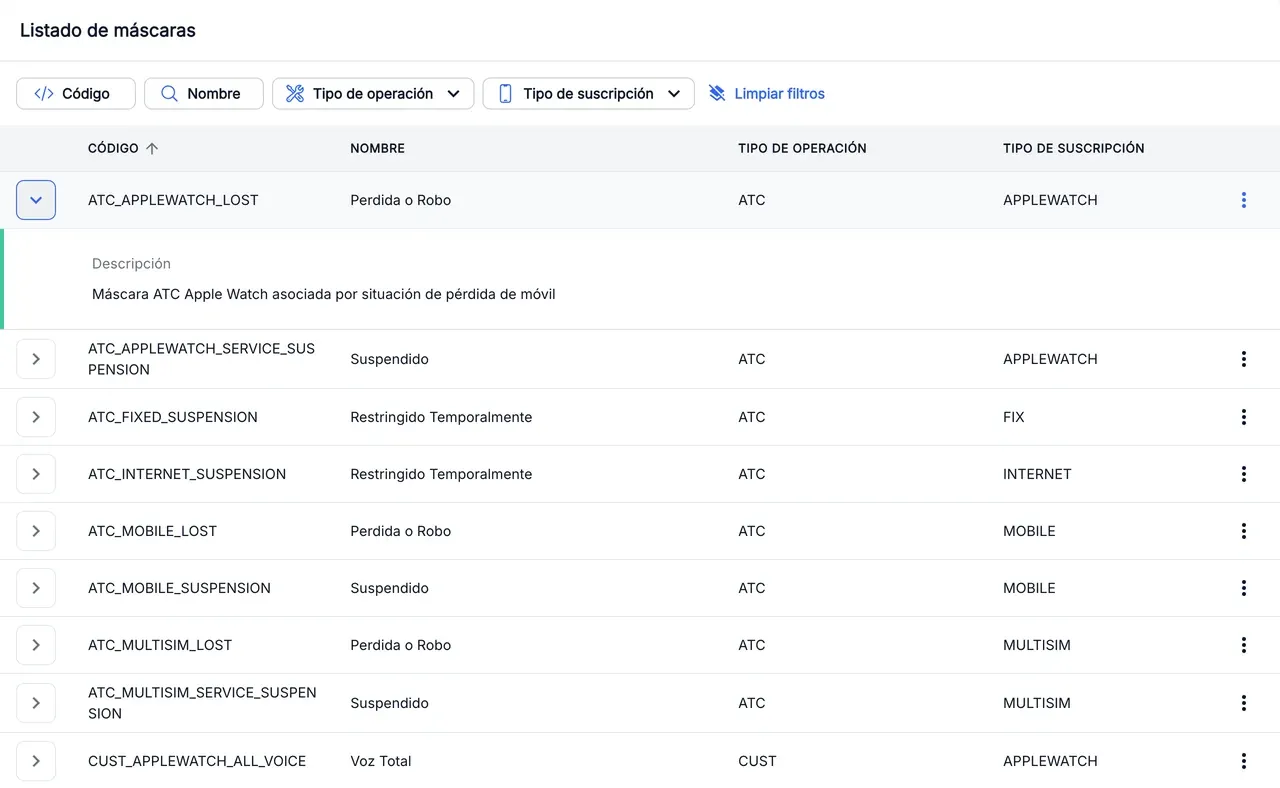Click the FIX subscription type cell
1280x788 pixels.
click(1014, 417)
